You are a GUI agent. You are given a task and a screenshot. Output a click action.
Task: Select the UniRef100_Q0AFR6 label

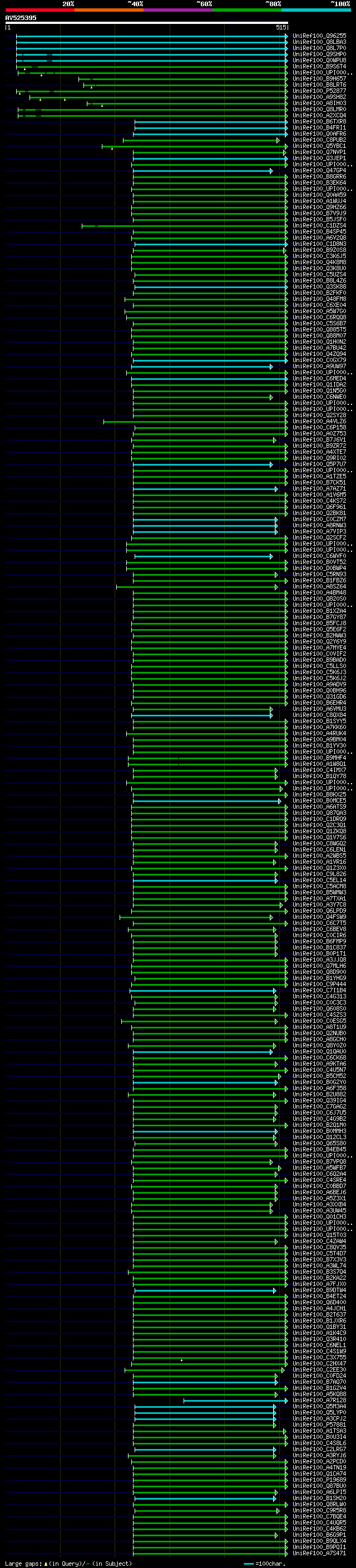click(x=319, y=134)
